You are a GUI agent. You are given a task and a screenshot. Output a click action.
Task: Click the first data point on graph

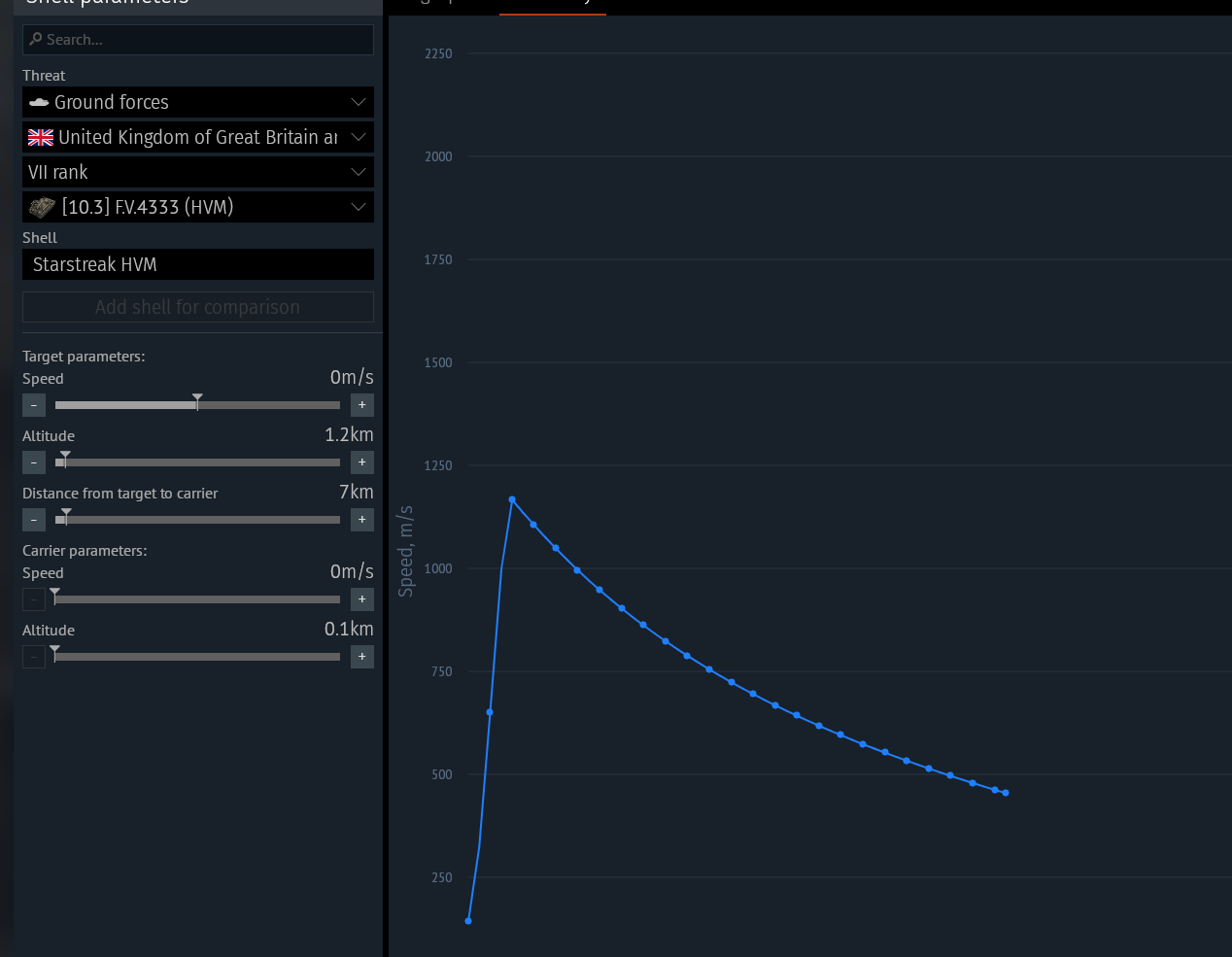tap(468, 921)
